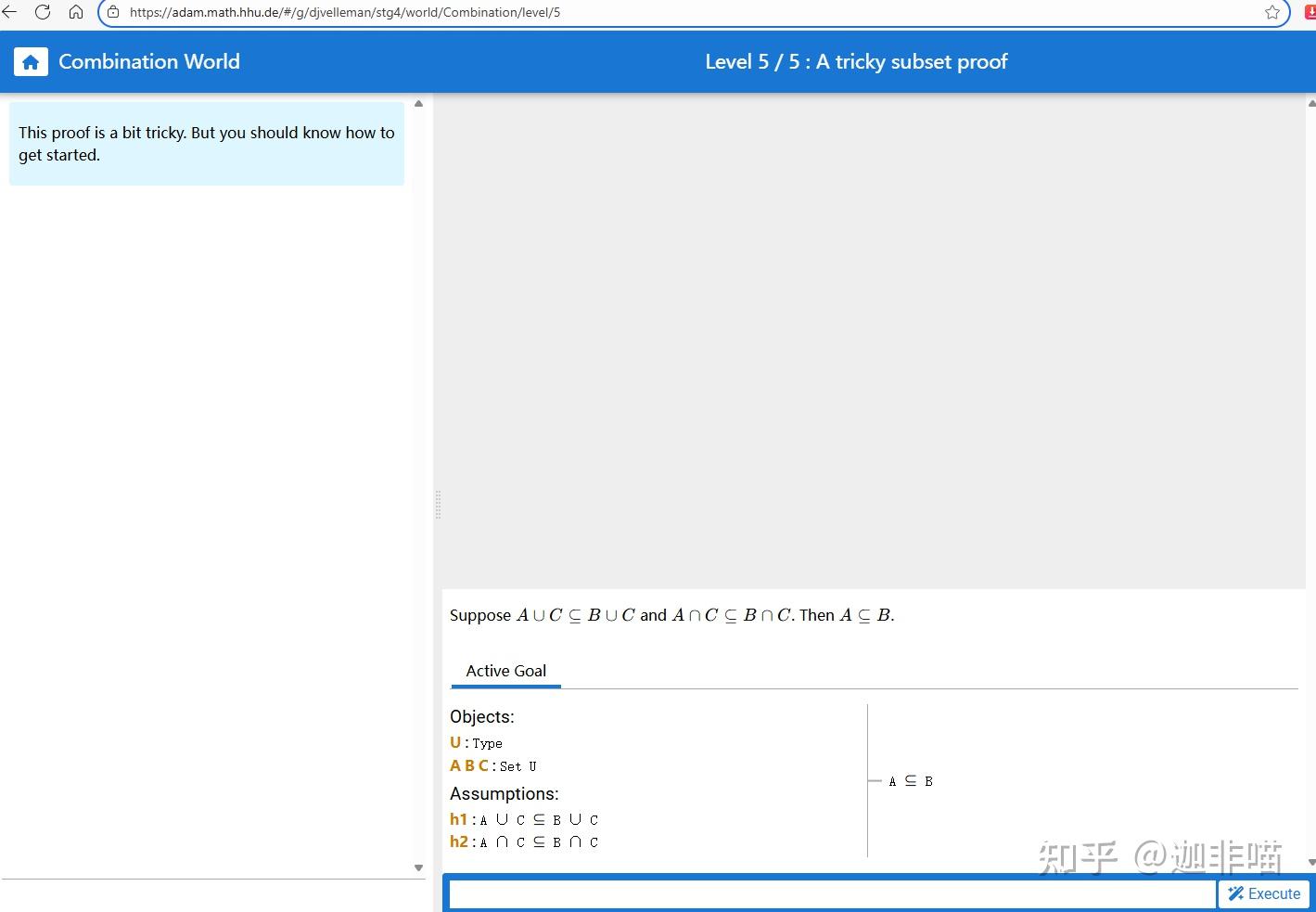This screenshot has height=912, width=1316.
Task: Open Combination World from the header title
Action: point(149,61)
